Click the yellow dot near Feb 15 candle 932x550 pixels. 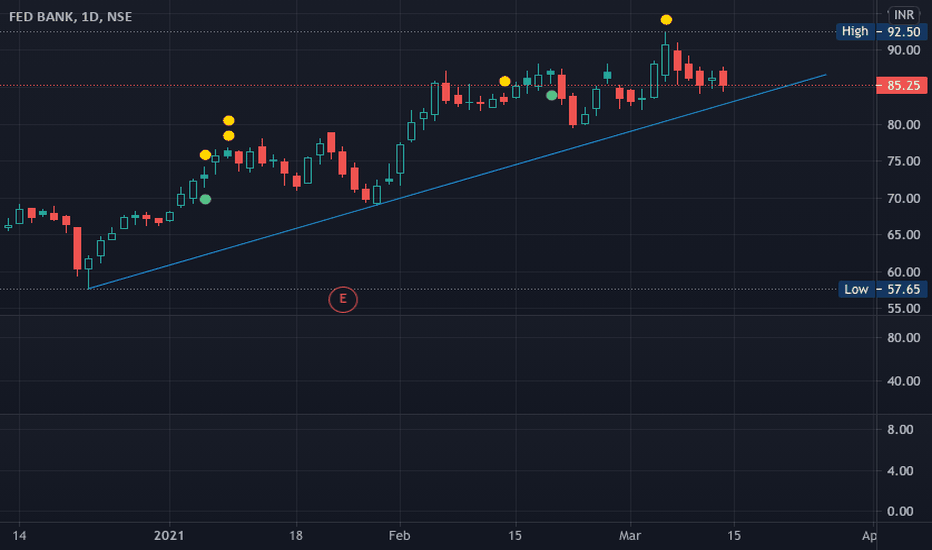[x=505, y=81]
